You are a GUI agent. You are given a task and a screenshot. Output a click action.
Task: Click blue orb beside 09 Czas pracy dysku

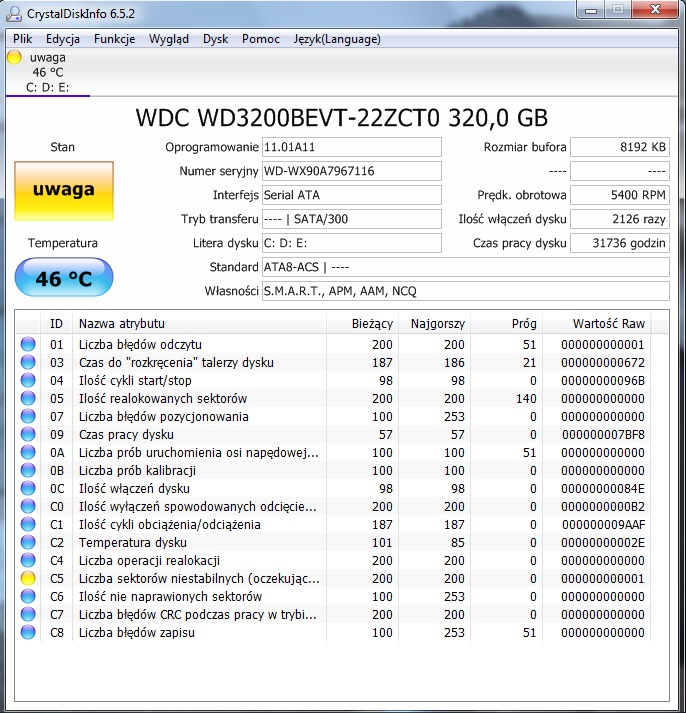pyautogui.click(x=28, y=434)
